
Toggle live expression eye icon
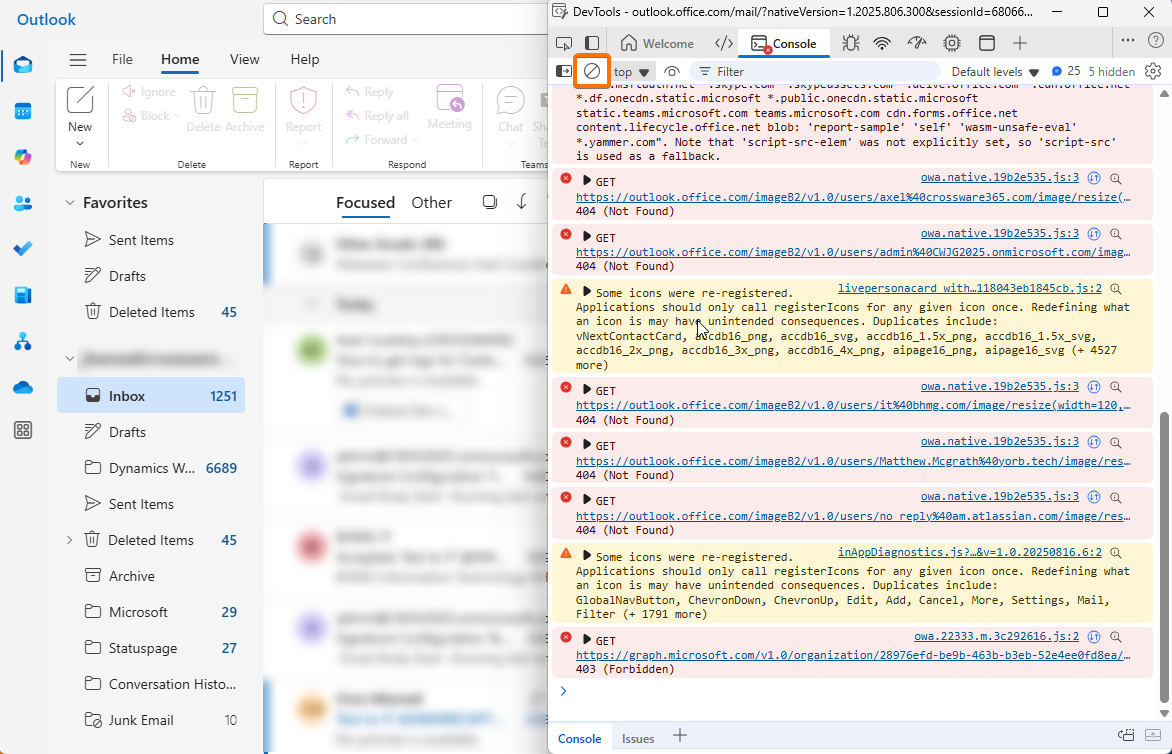pos(672,72)
